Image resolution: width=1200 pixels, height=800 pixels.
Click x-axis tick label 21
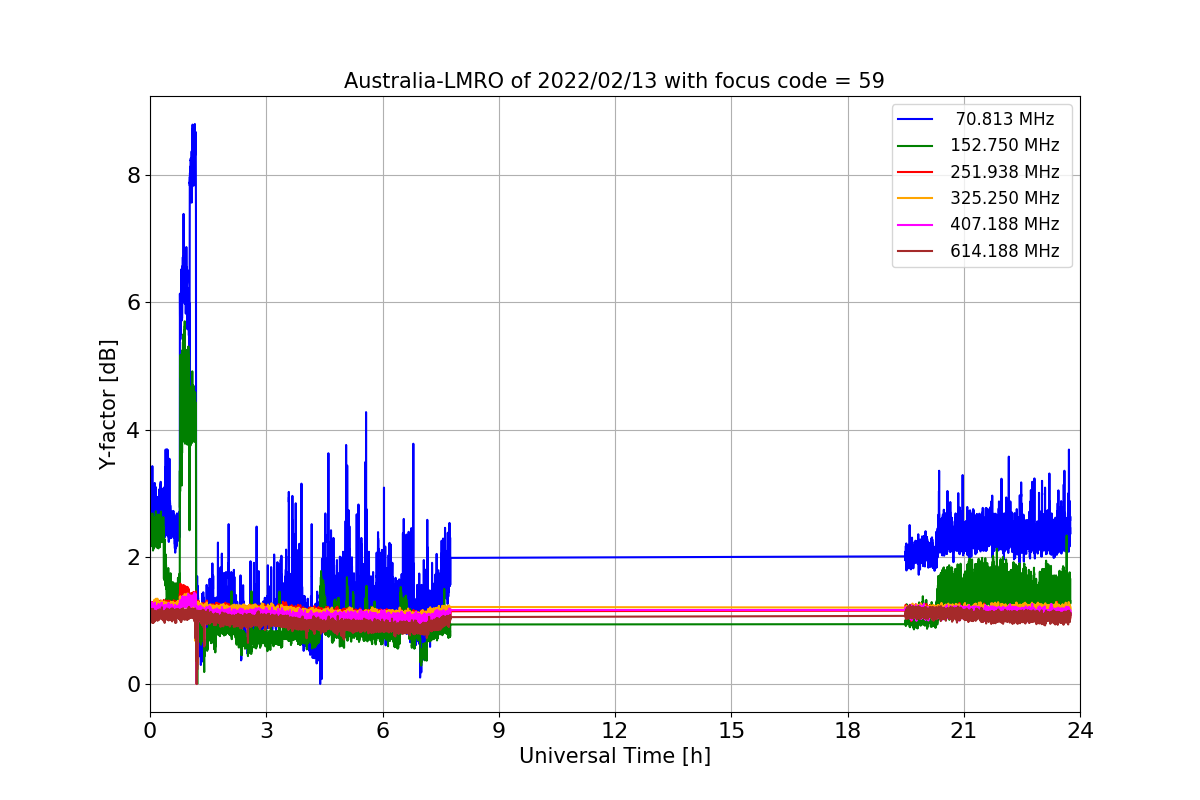pyautogui.click(x=964, y=731)
